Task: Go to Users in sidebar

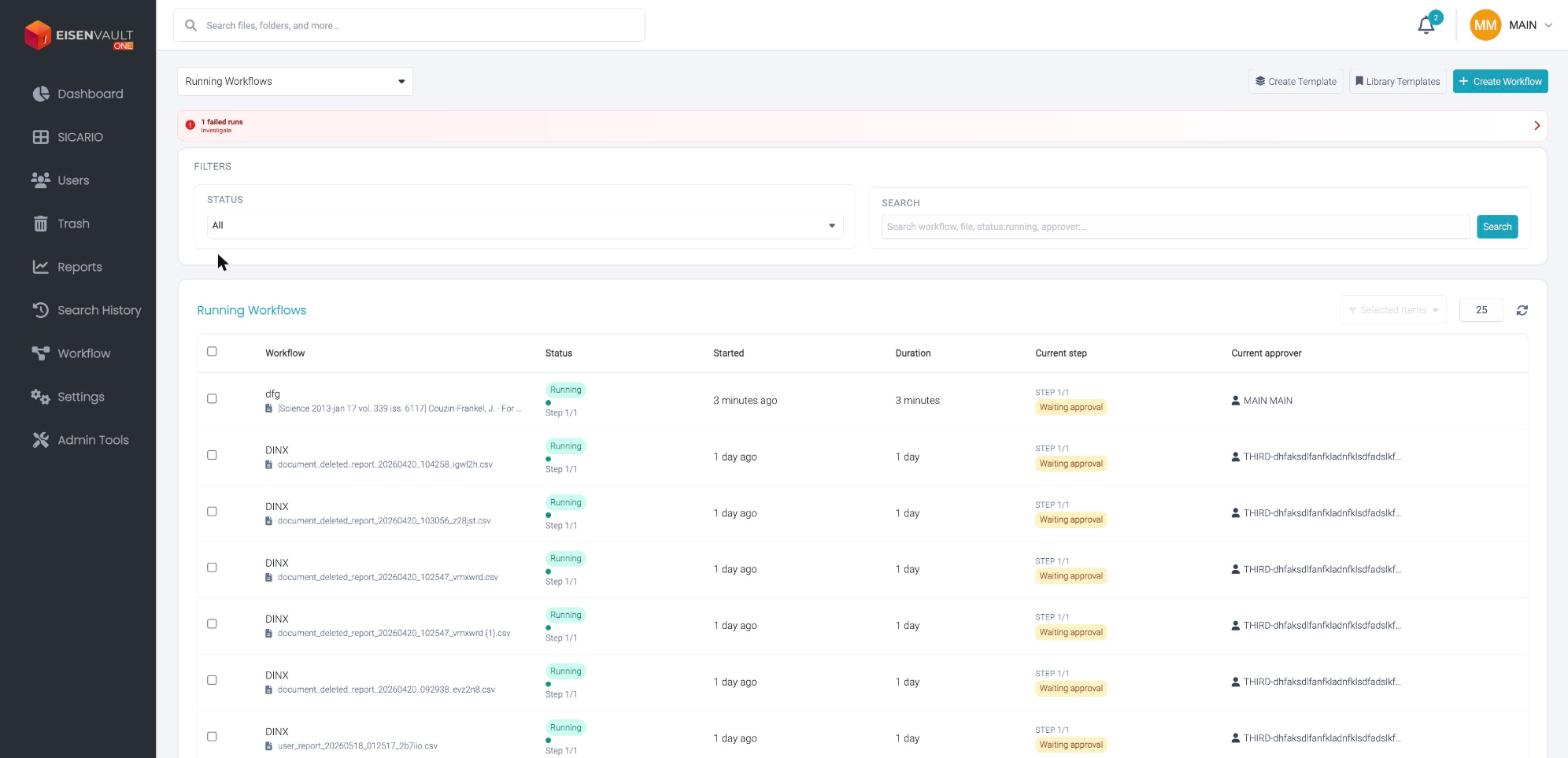Action: click(x=61, y=180)
